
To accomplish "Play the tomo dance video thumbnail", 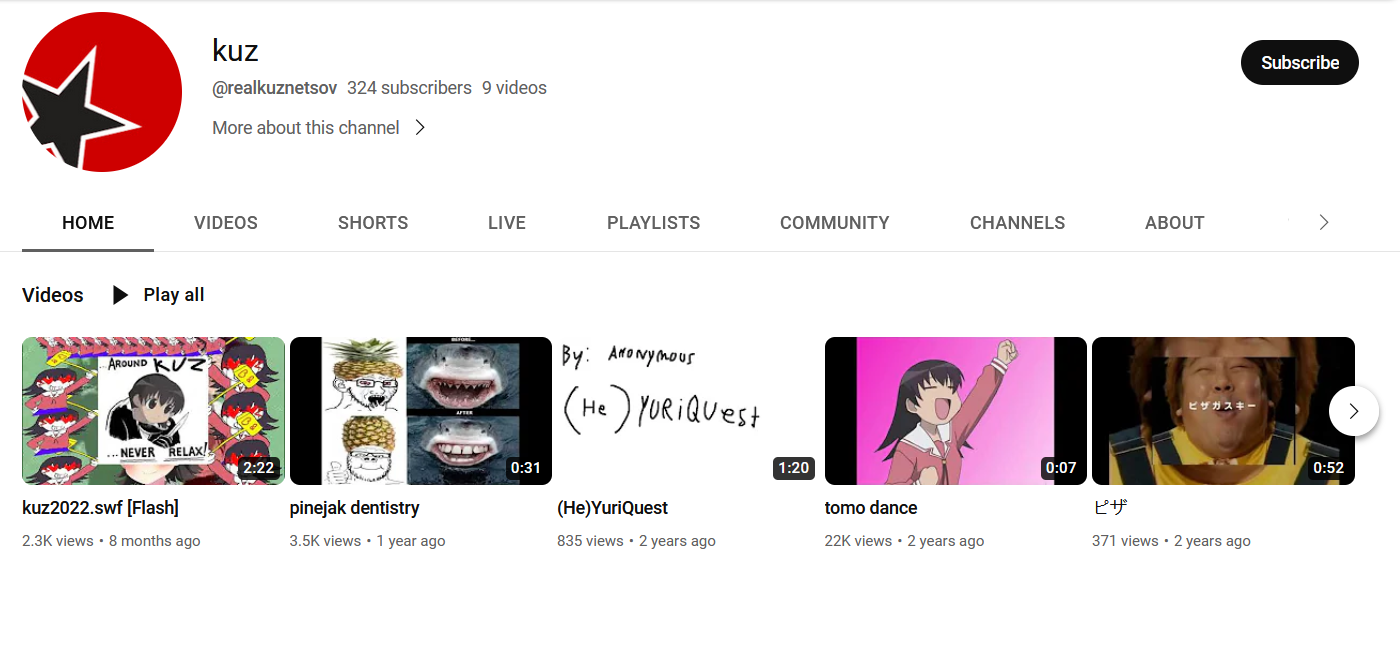I will tap(955, 411).
